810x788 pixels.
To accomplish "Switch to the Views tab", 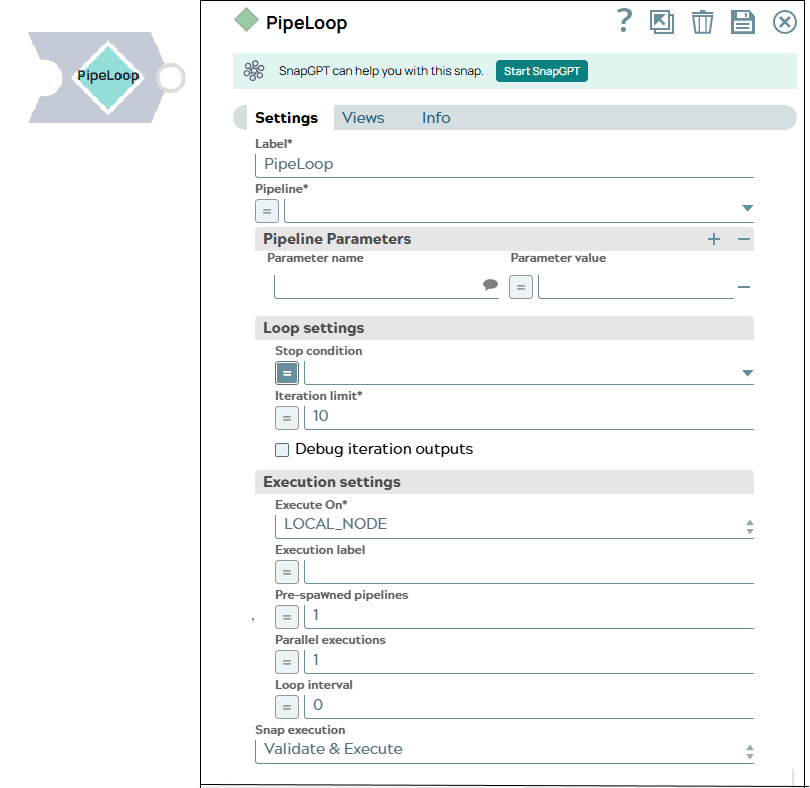I will click(363, 118).
